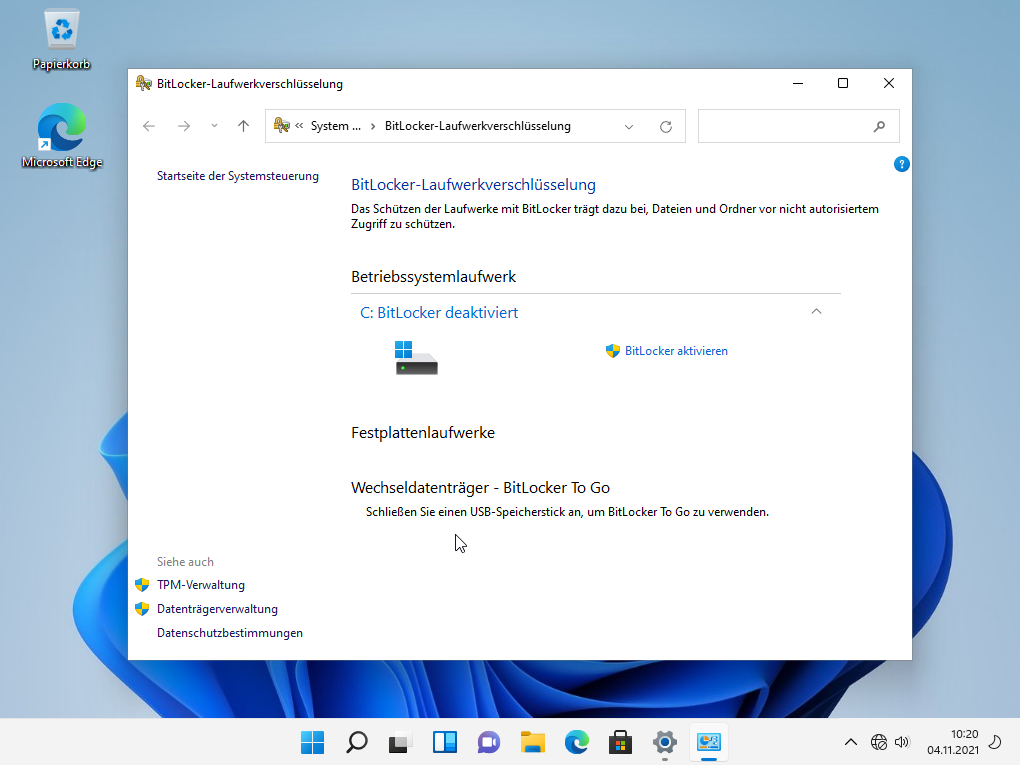Open taskbar Search

click(356, 742)
